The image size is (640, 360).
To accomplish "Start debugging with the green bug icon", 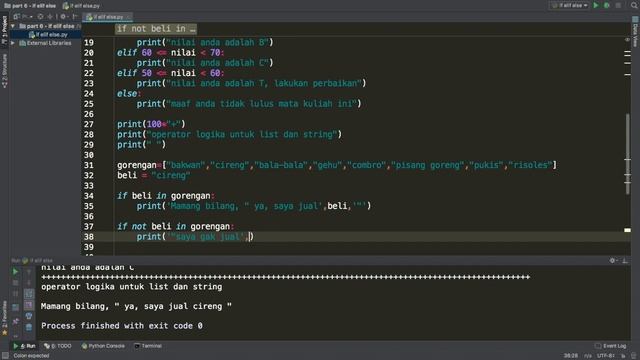I will pos(607,5).
